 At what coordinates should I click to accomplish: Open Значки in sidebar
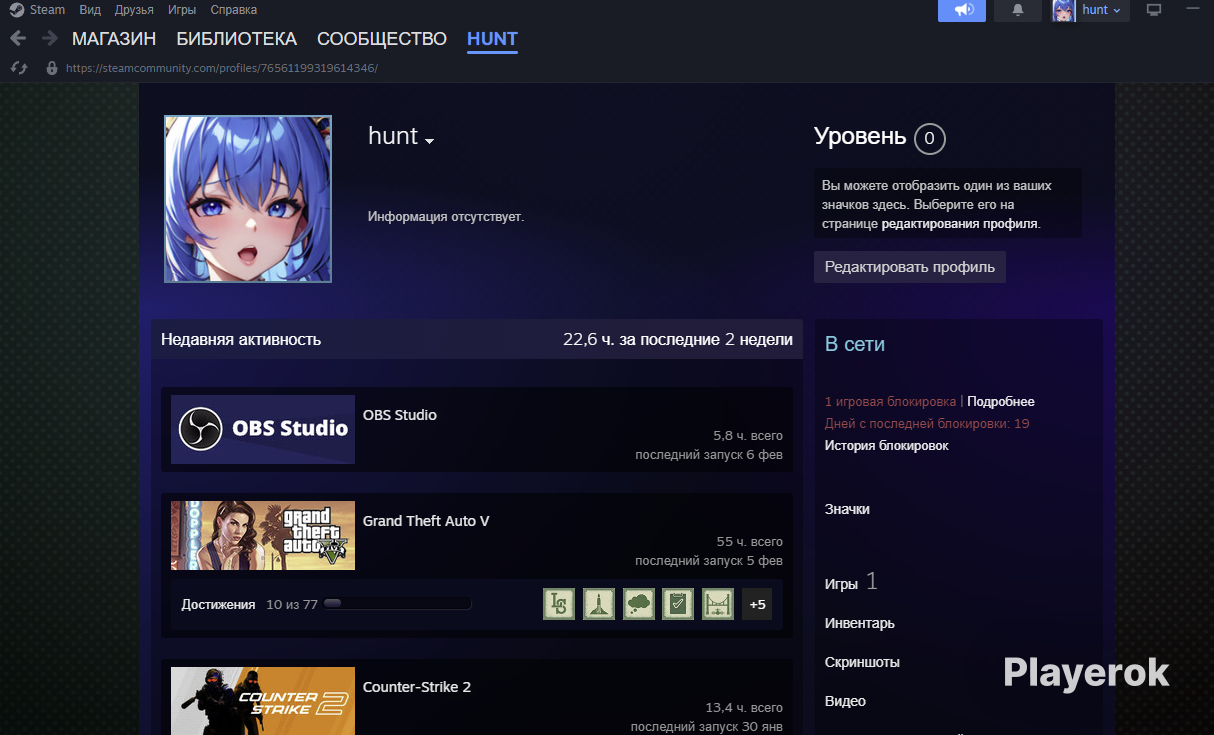(847, 509)
